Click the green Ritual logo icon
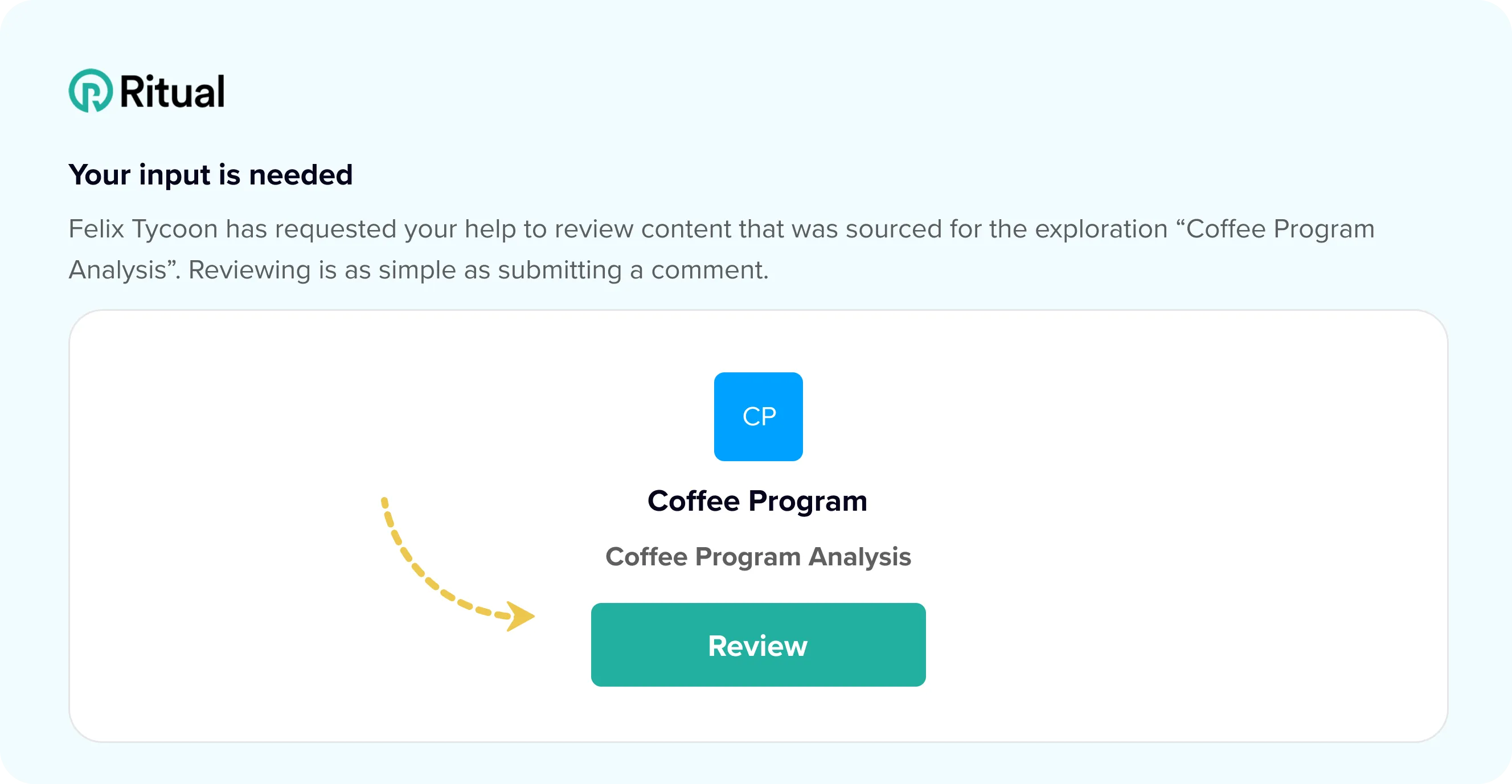Image resolution: width=1512 pixels, height=784 pixels. pos(91,91)
